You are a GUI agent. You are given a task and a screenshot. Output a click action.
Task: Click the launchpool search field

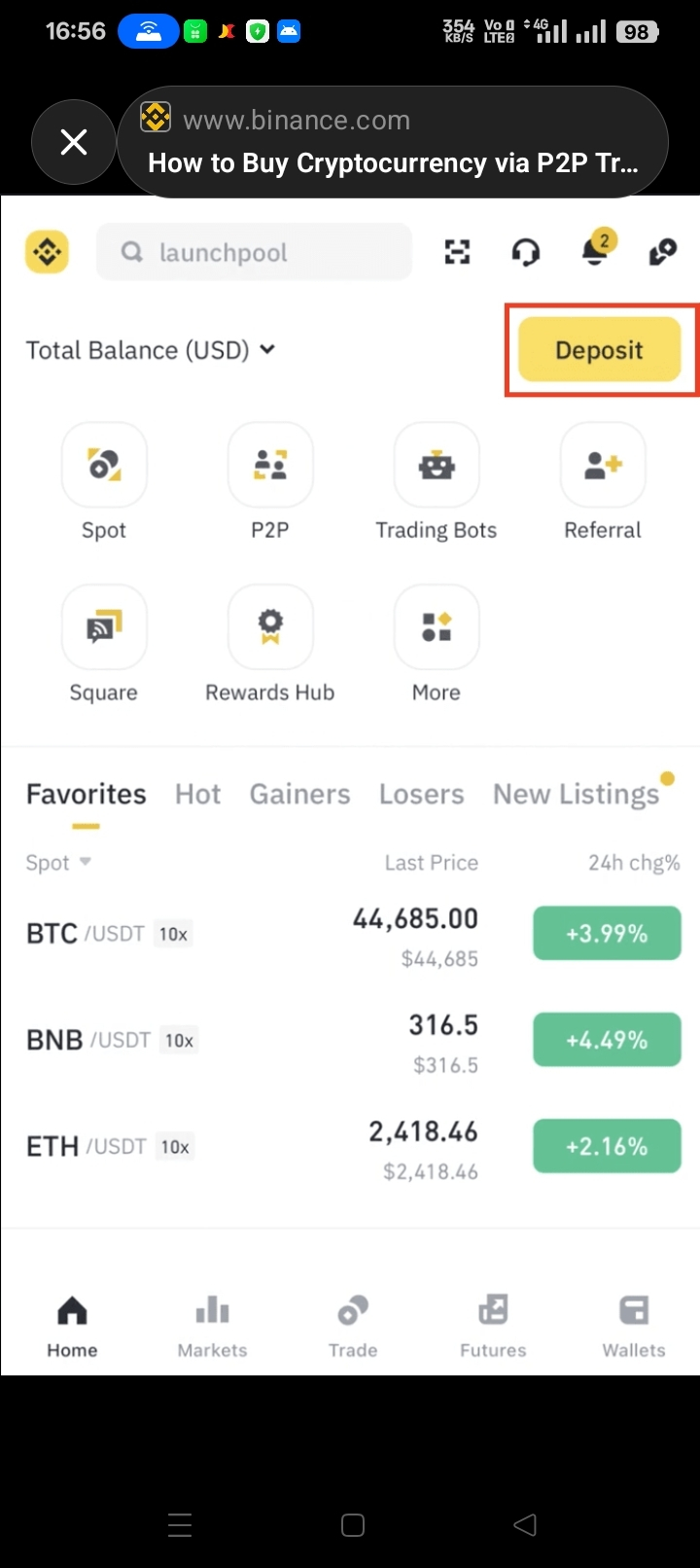pos(255,253)
